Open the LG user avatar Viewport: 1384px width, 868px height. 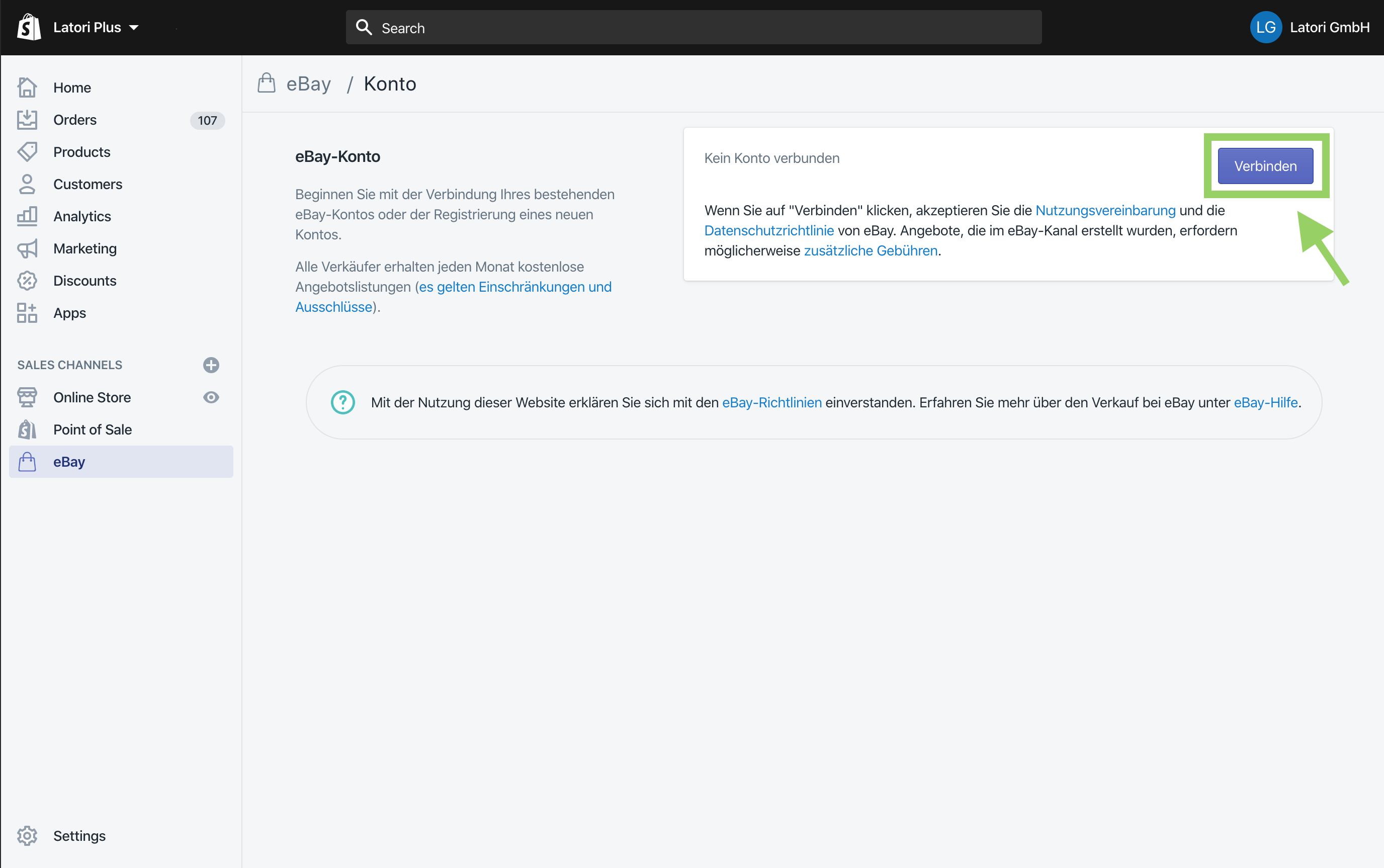[1266, 27]
